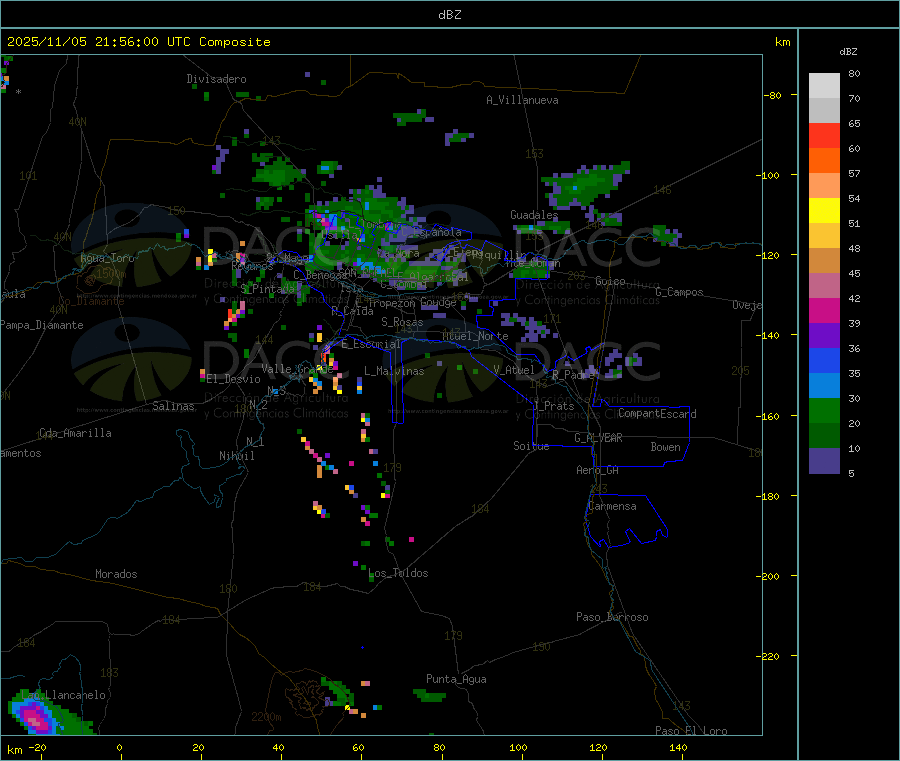Click the slate 5 dBZ legend swatch
The width and height of the screenshot is (900, 761).
click(824, 461)
